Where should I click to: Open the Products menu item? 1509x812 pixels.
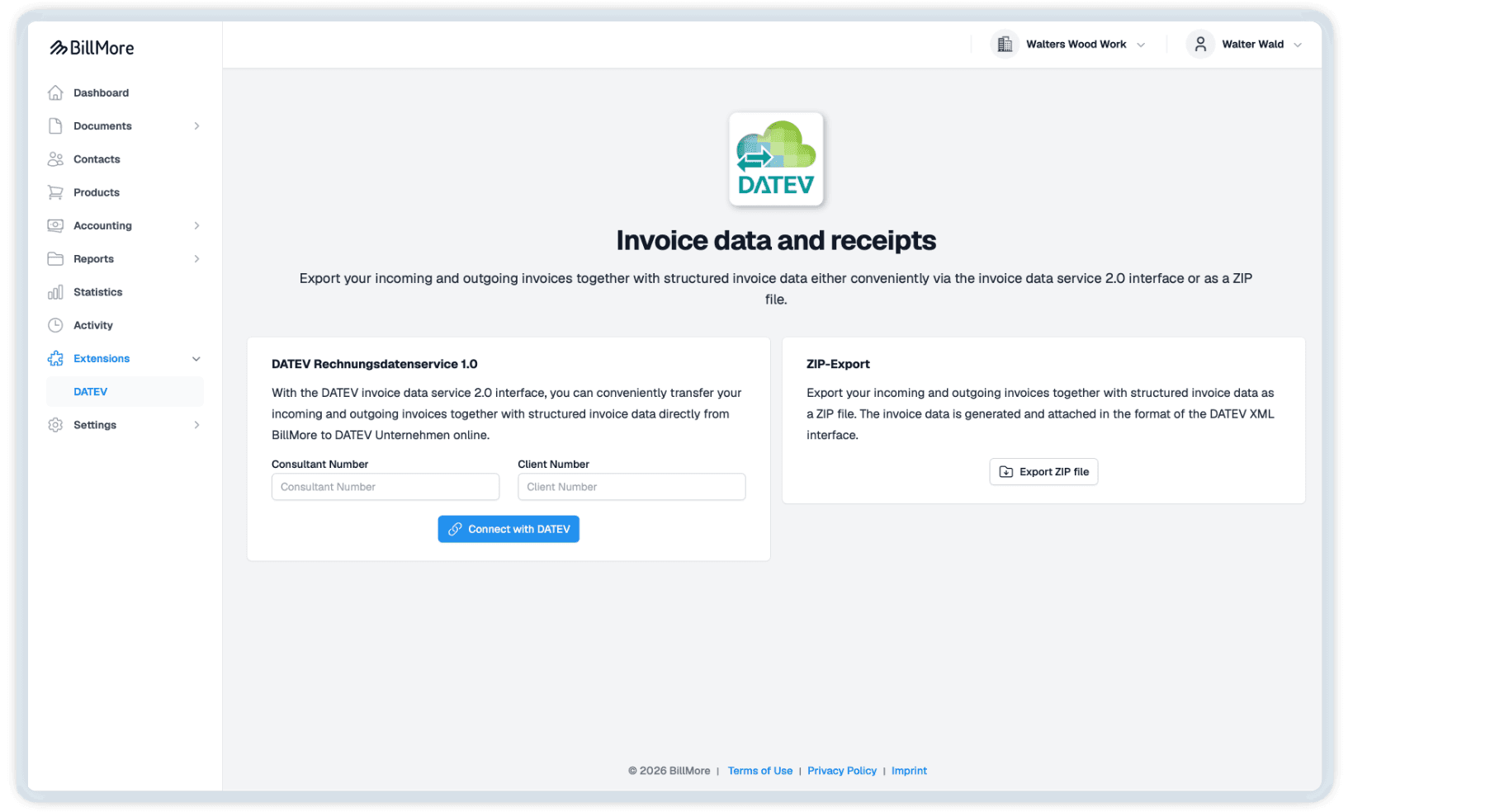[x=125, y=192]
